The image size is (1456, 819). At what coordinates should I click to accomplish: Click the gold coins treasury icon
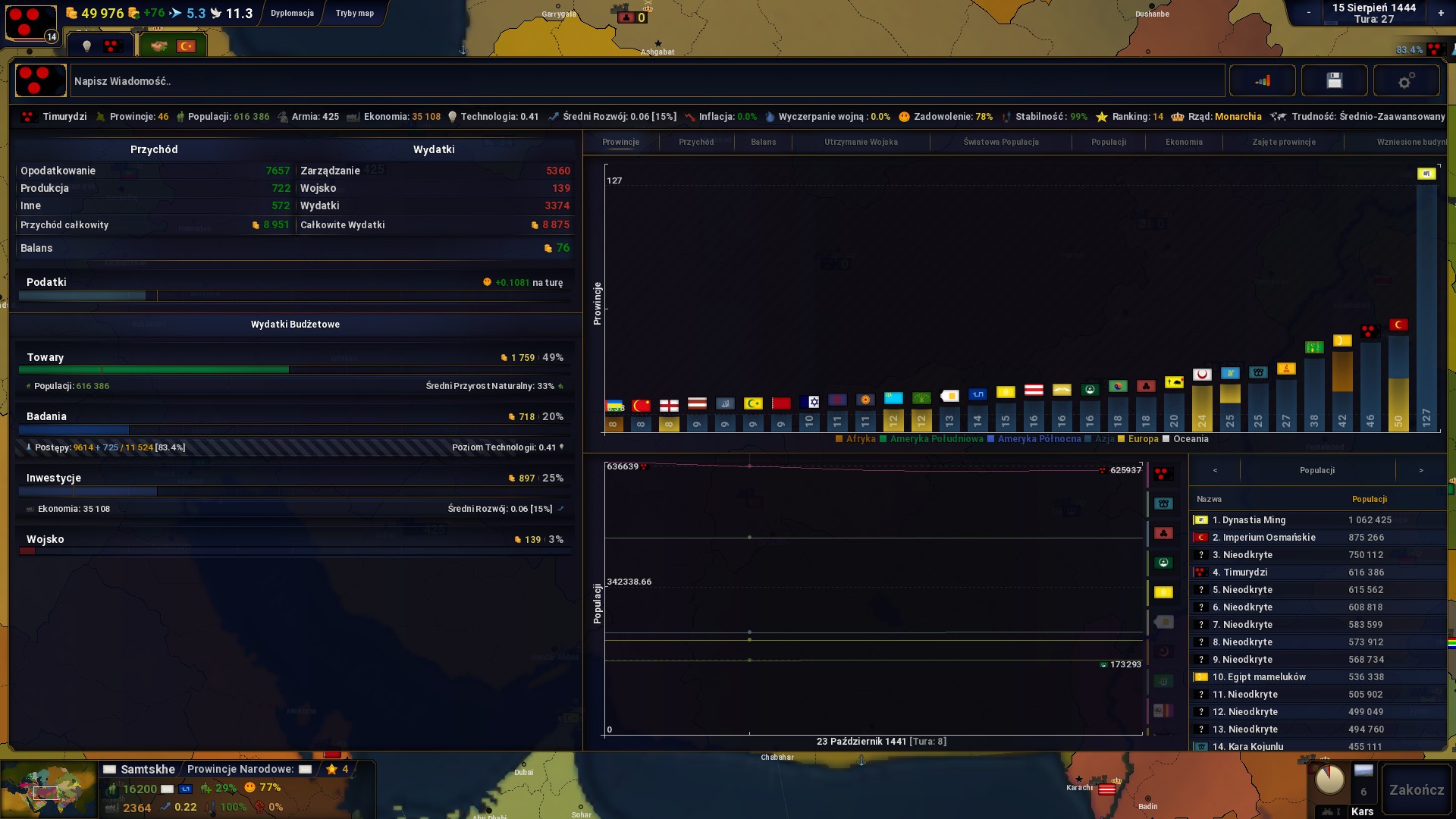71,13
